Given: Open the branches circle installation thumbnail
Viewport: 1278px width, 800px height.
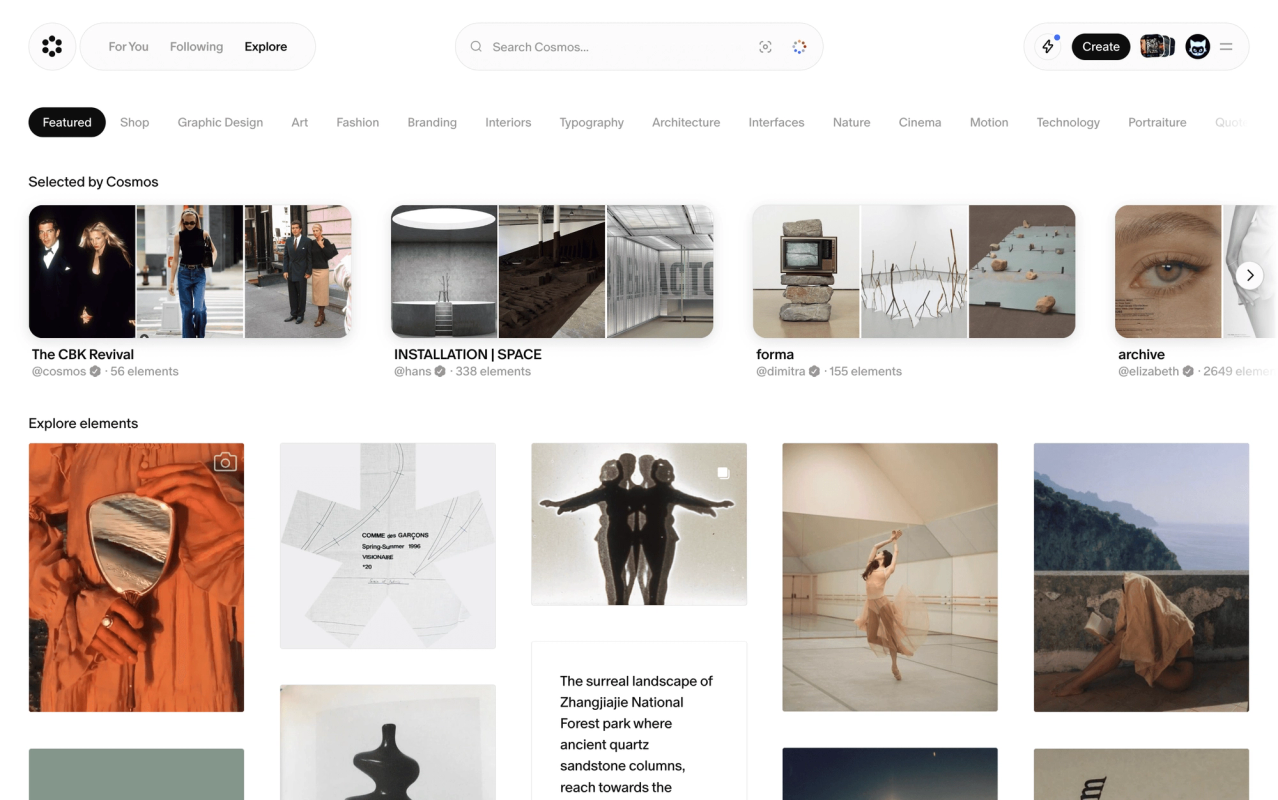Looking at the screenshot, I should [x=914, y=271].
